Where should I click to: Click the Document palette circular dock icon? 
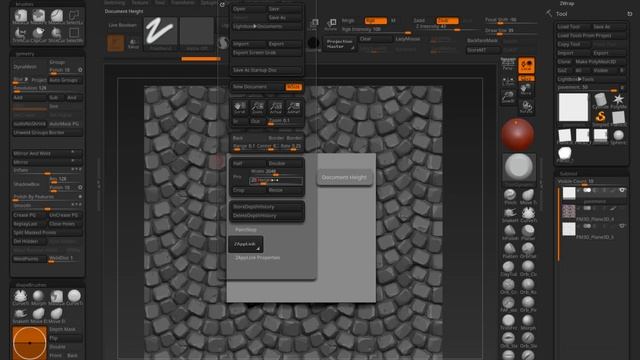222,5
